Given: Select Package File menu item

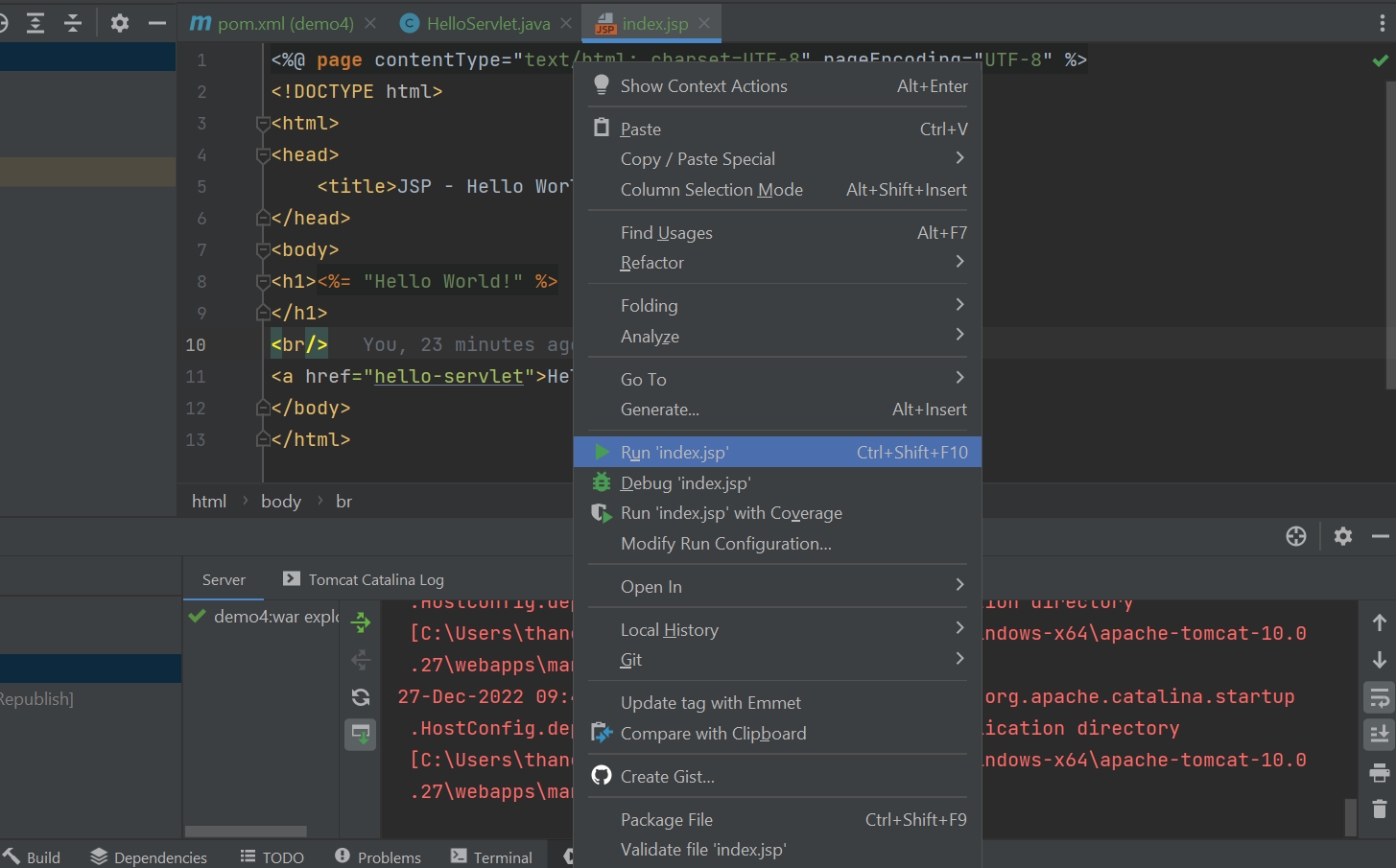Looking at the screenshot, I should point(777,819).
